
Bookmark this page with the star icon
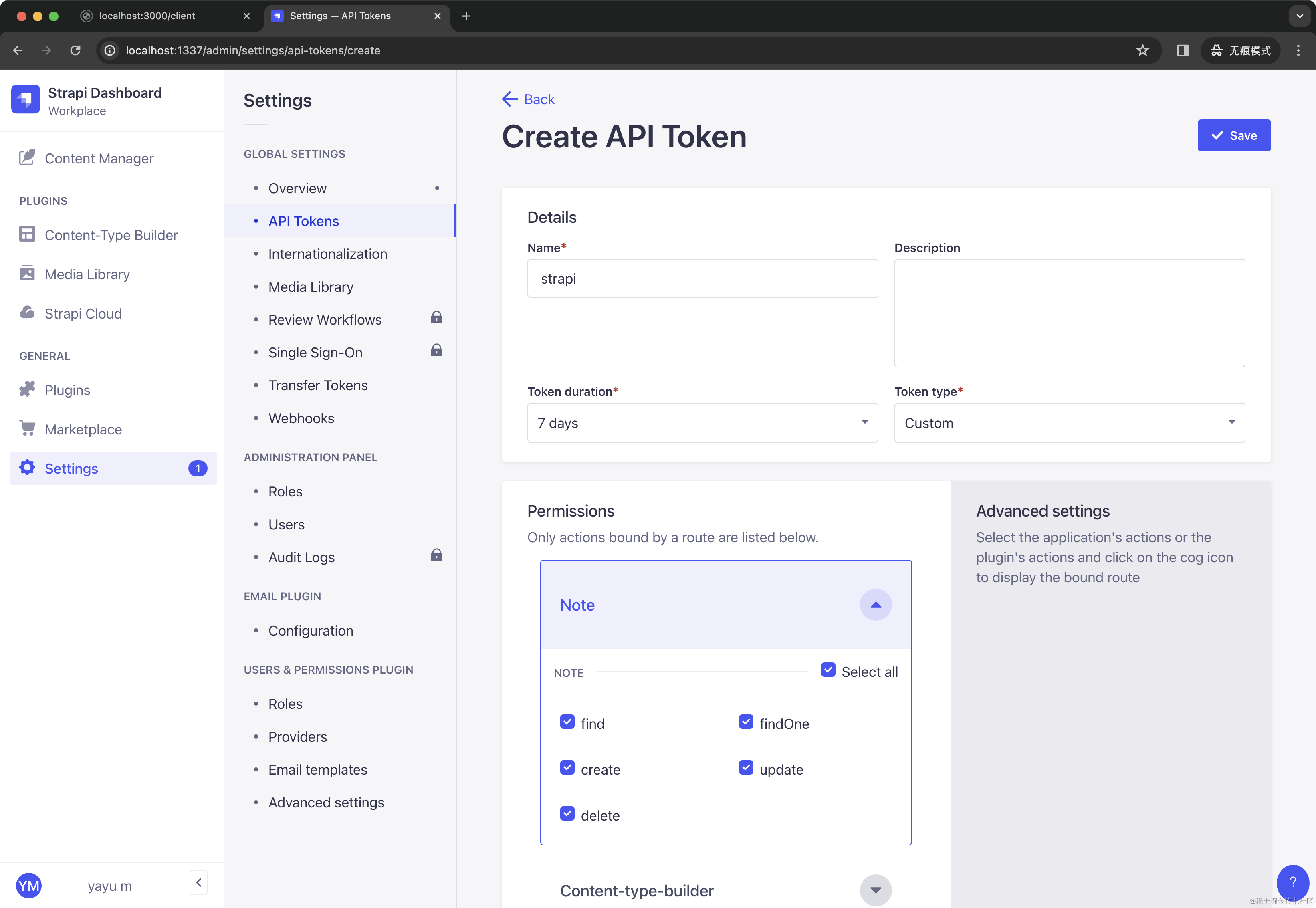tap(1142, 50)
